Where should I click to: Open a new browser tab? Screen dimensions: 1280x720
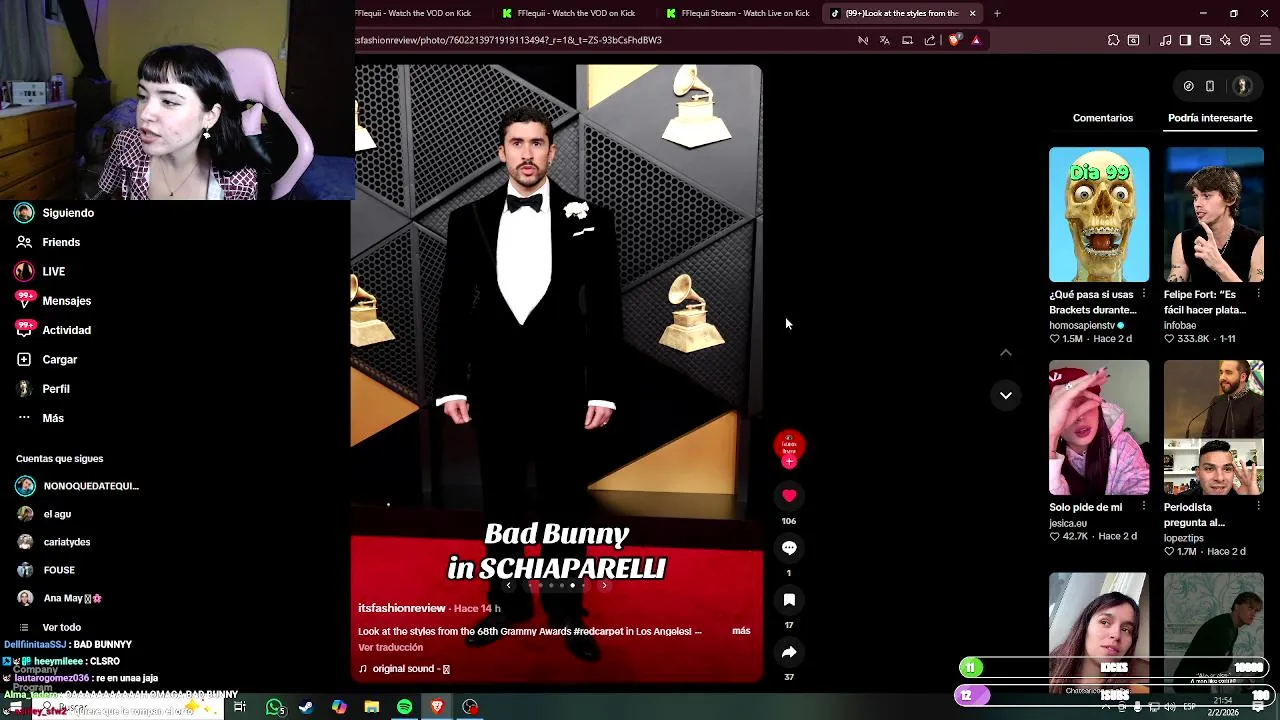click(x=997, y=13)
